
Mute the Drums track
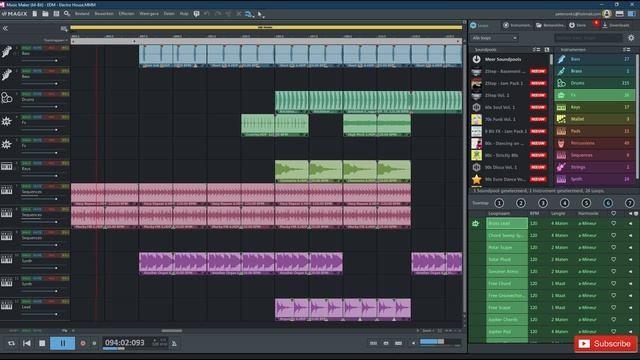(37, 94)
